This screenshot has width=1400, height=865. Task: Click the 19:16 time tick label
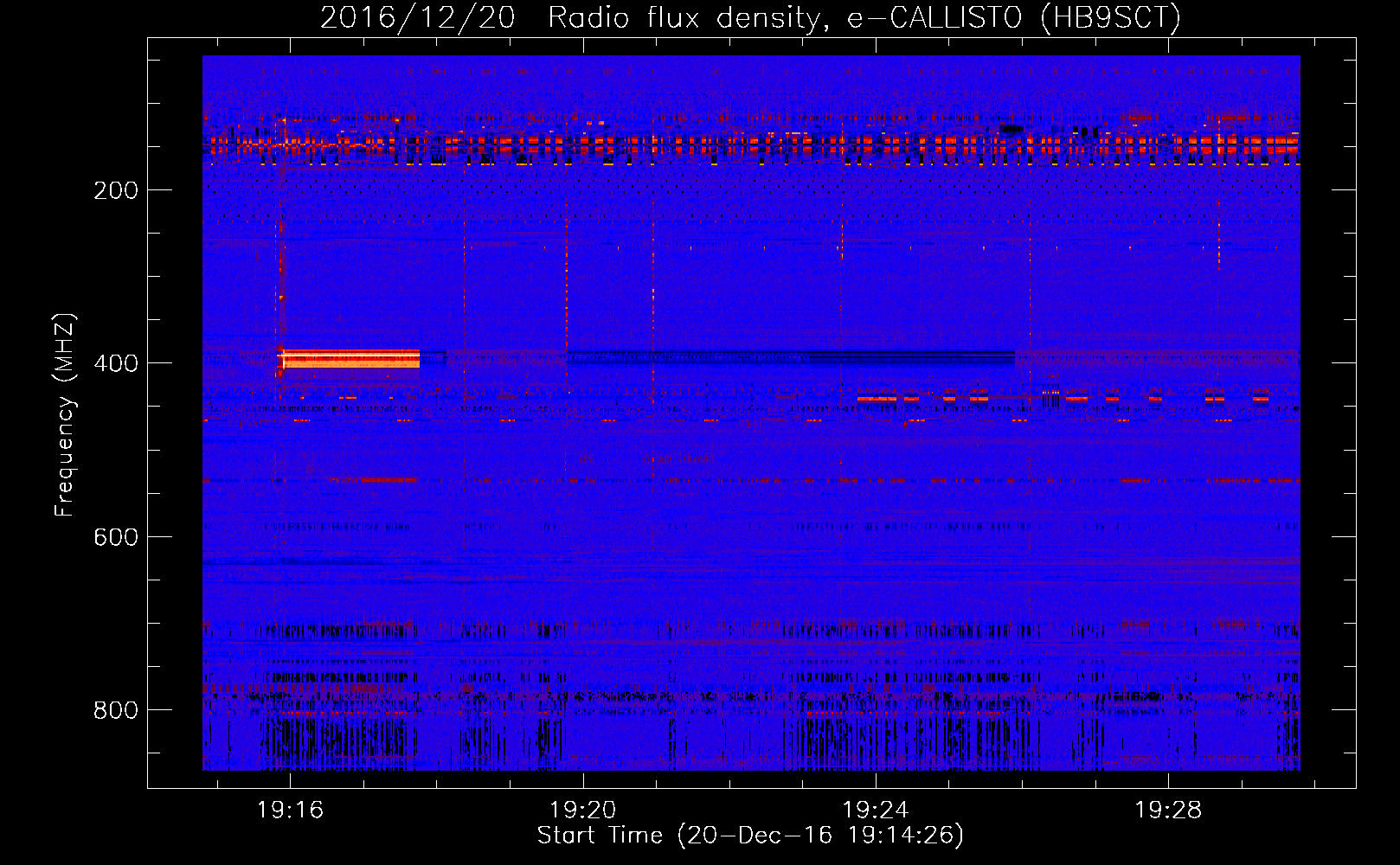pyautogui.click(x=290, y=810)
